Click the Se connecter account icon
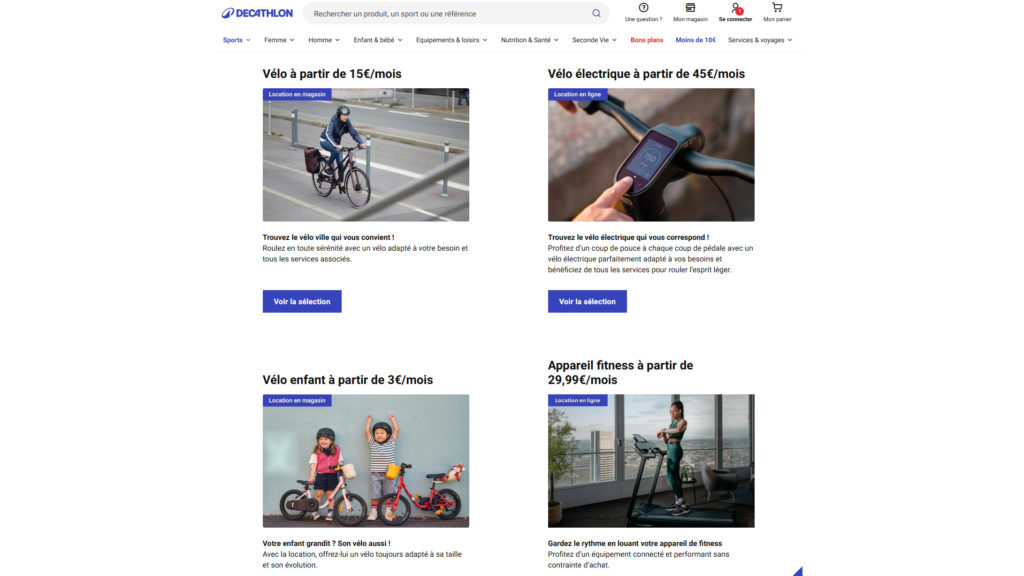 [735, 8]
